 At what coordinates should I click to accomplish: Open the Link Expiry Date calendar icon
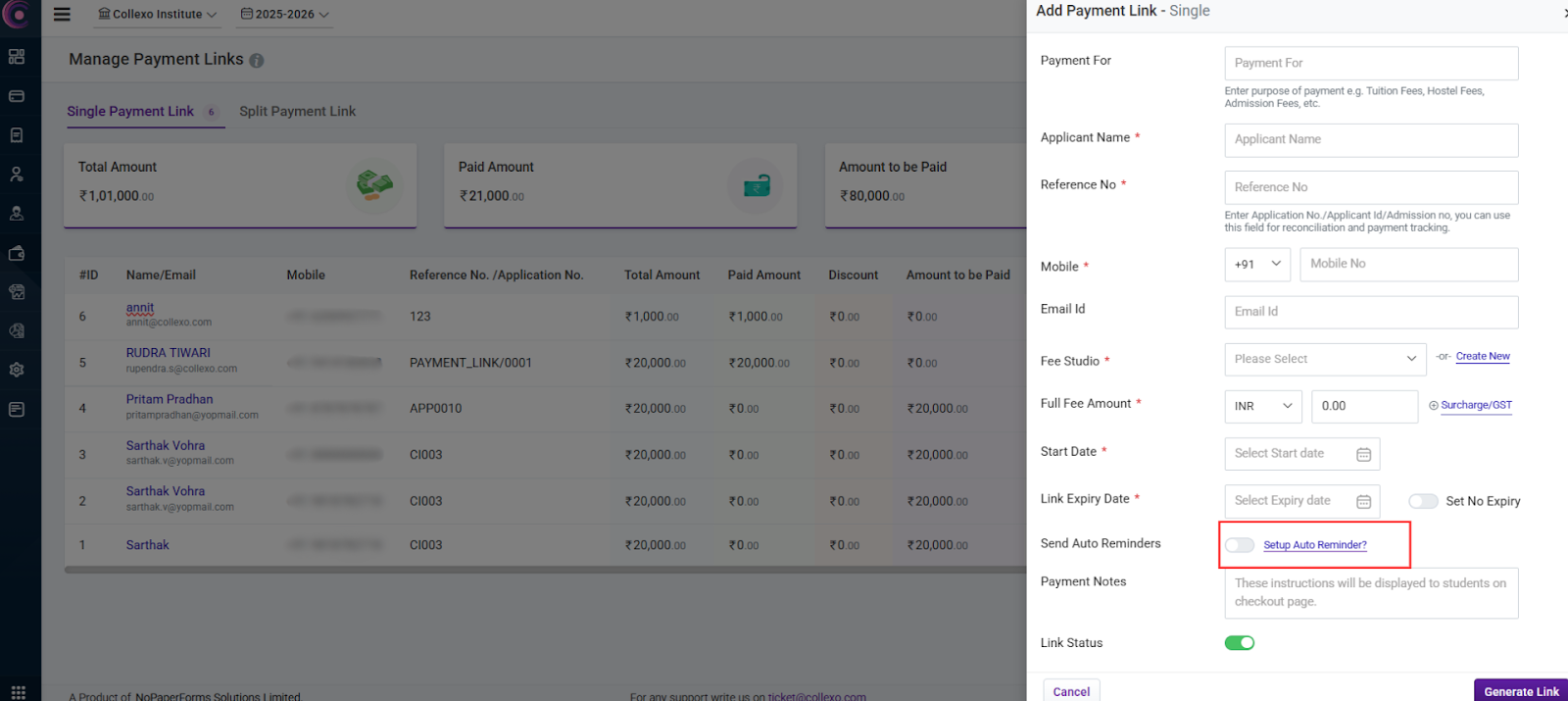point(1363,501)
